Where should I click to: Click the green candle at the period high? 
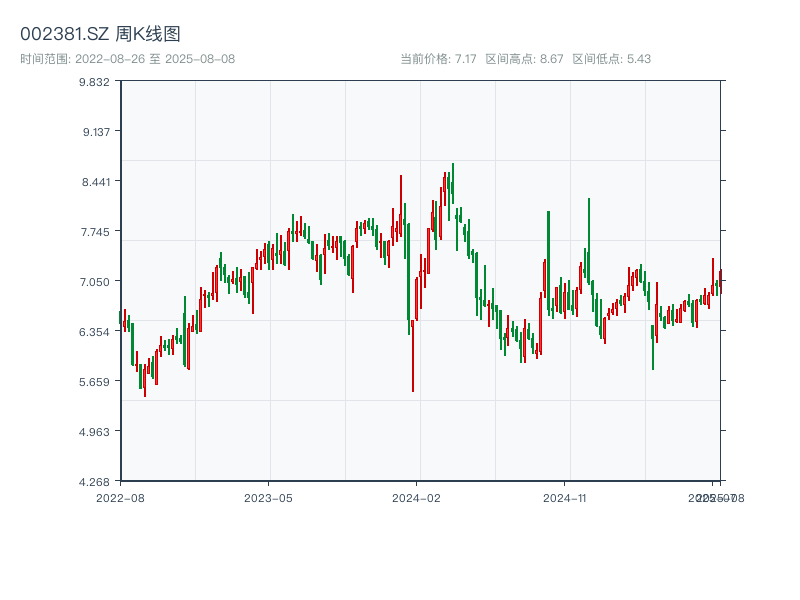pyautogui.click(x=452, y=185)
